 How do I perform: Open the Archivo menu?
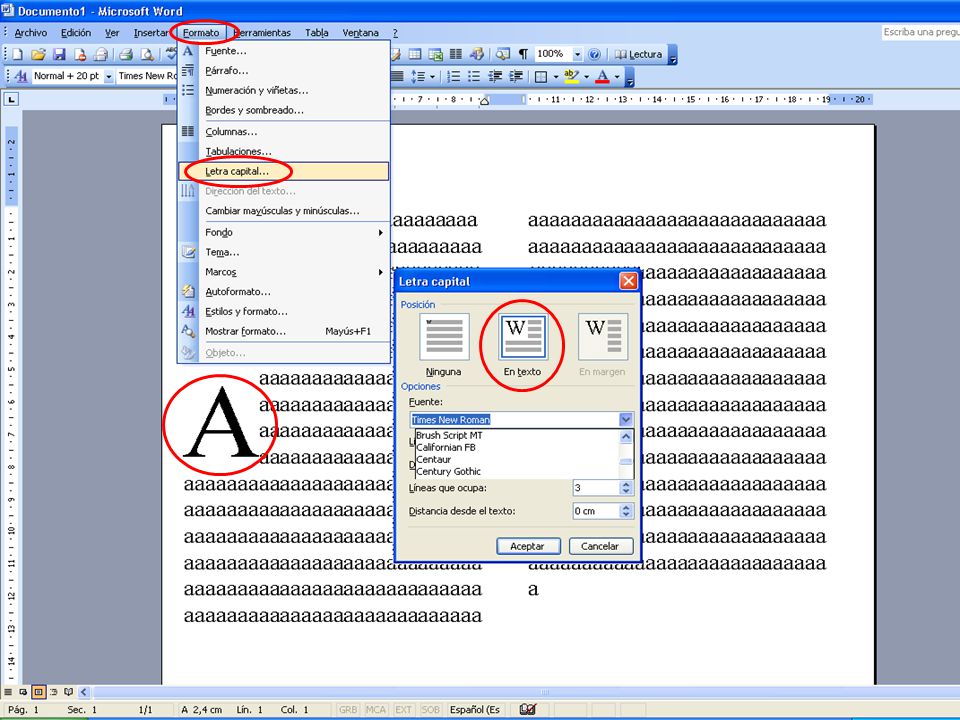click(x=31, y=32)
